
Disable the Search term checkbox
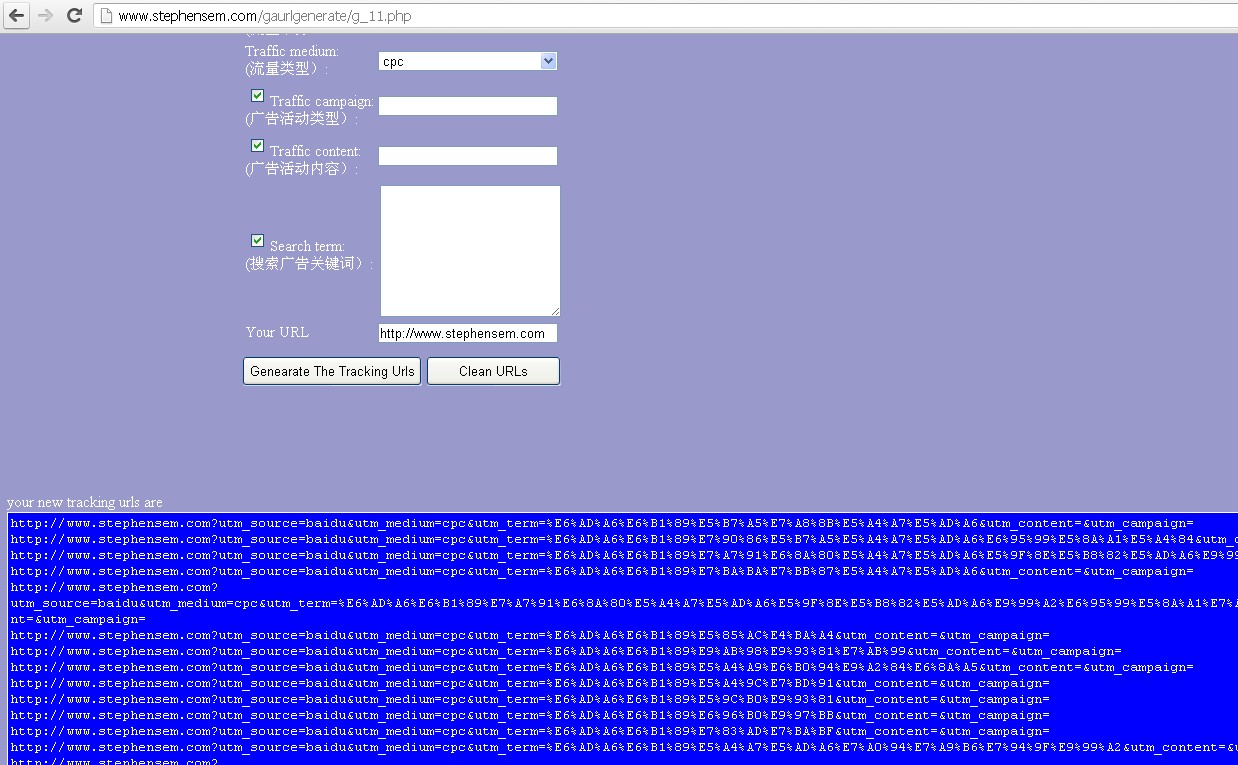coord(257,241)
